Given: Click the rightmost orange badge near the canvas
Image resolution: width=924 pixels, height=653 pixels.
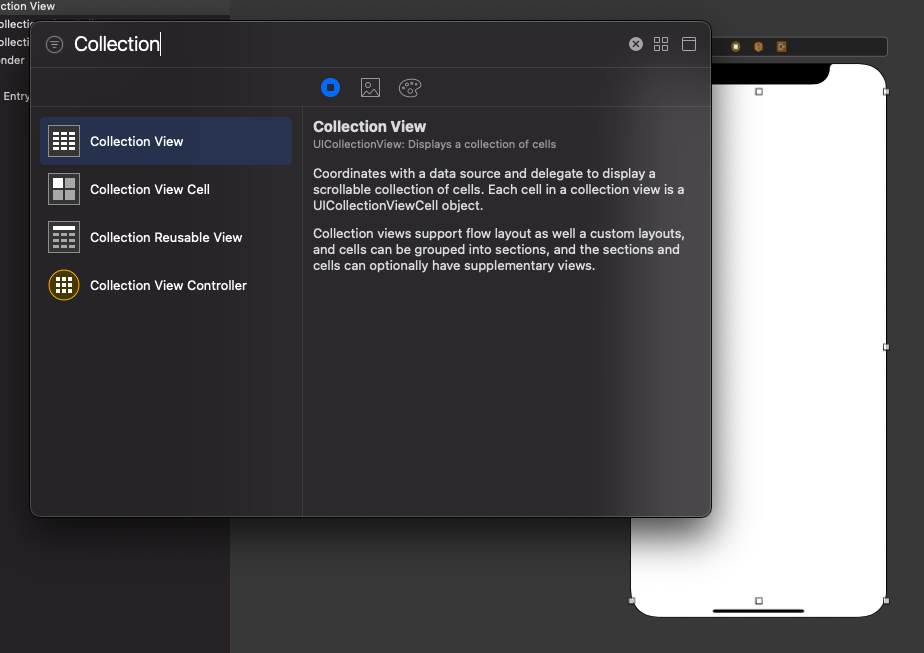Looking at the screenshot, I should click(782, 46).
